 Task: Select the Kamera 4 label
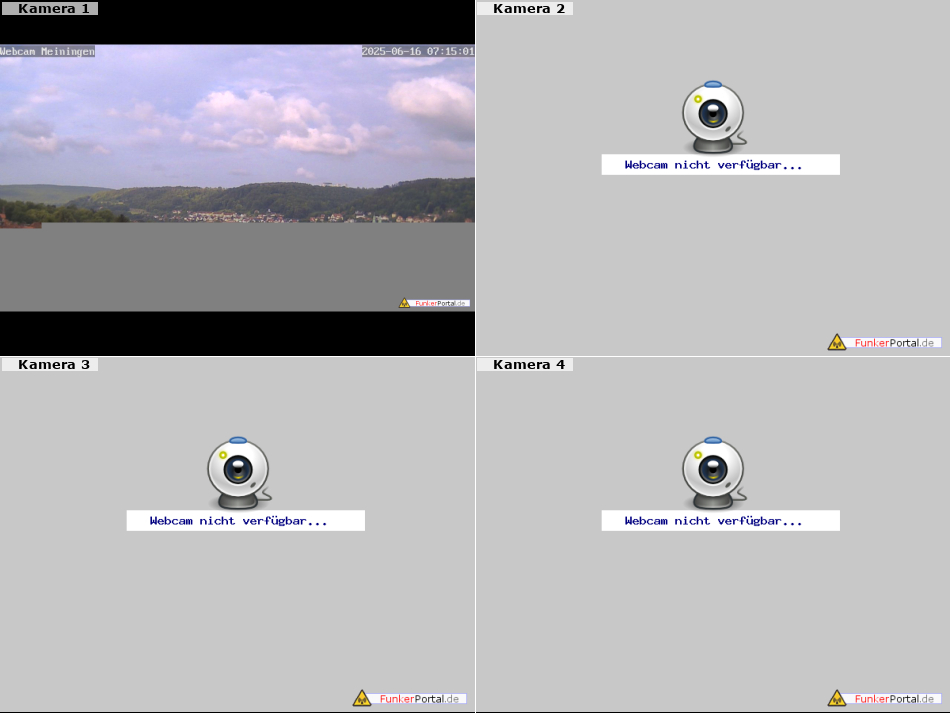525,364
